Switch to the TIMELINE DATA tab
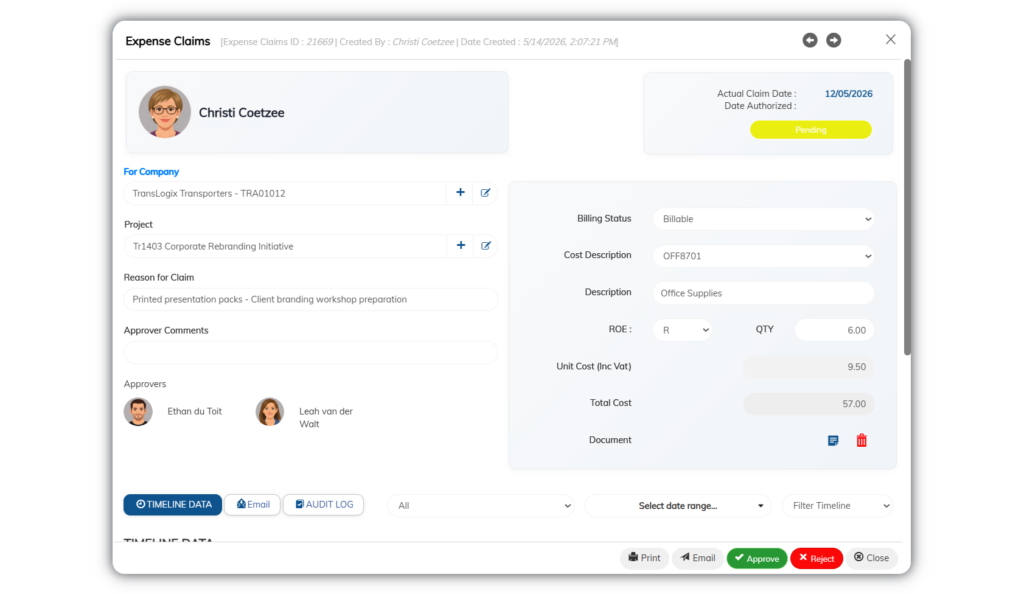The height and width of the screenshot is (594, 1024). click(x=173, y=505)
